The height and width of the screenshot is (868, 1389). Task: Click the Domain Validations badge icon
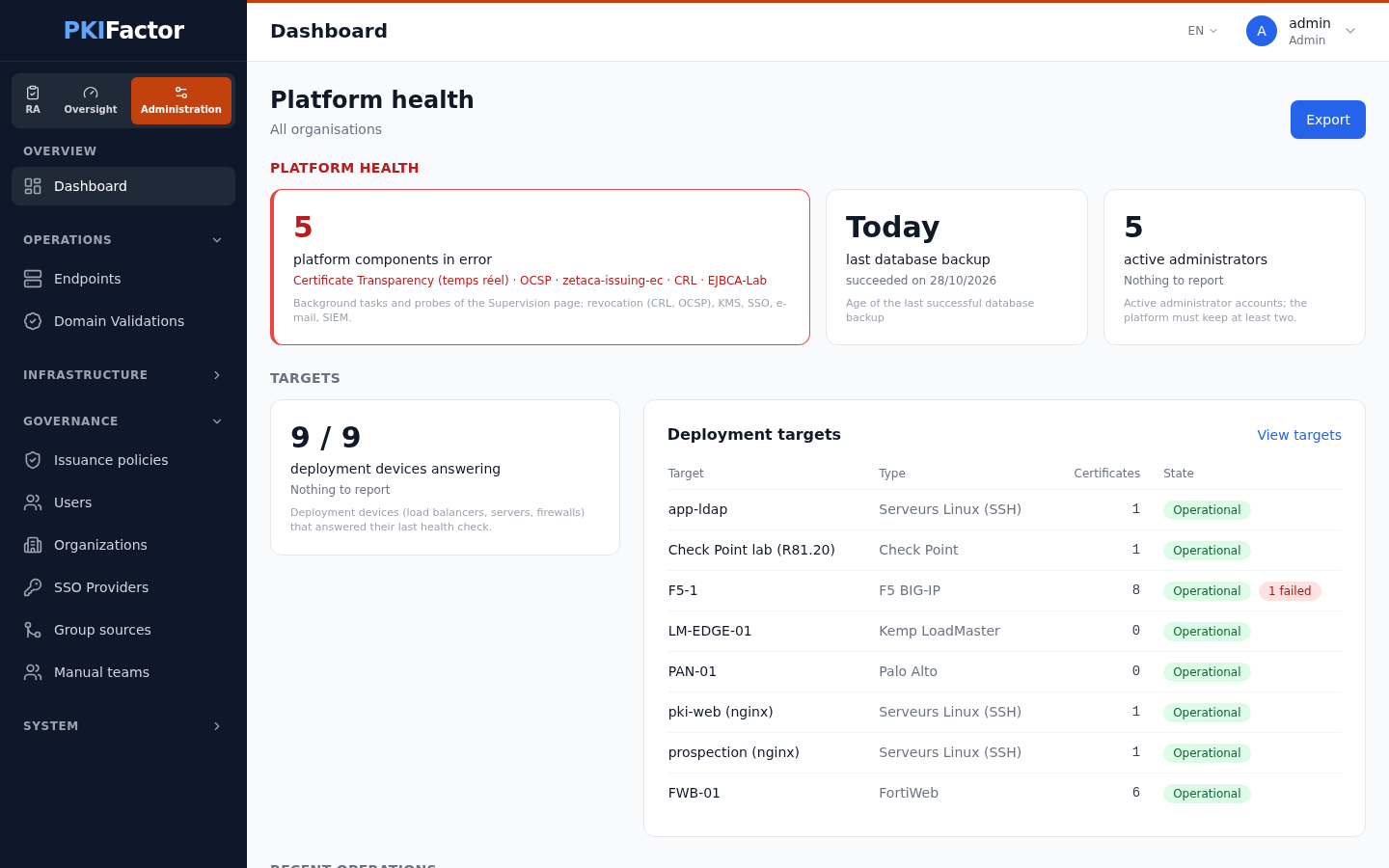(33, 321)
